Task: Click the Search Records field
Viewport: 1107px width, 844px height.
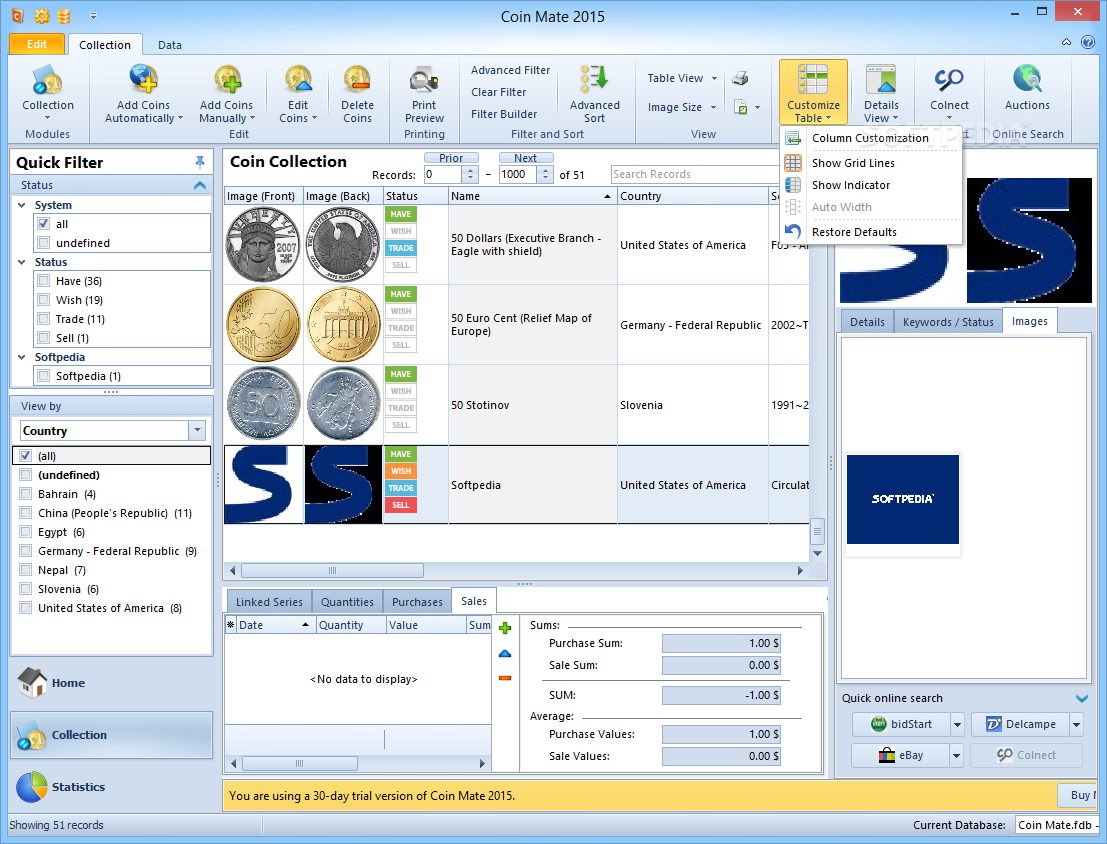Action: pyautogui.click(x=695, y=174)
